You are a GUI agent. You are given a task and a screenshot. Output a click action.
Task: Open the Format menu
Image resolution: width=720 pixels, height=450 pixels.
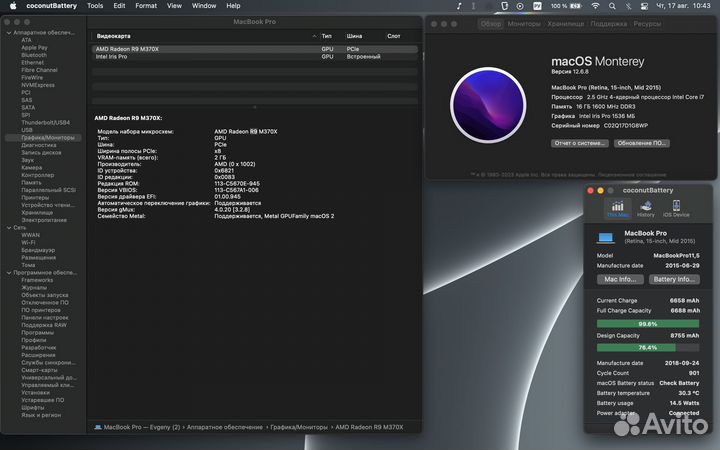pyautogui.click(x=146, y=6)
